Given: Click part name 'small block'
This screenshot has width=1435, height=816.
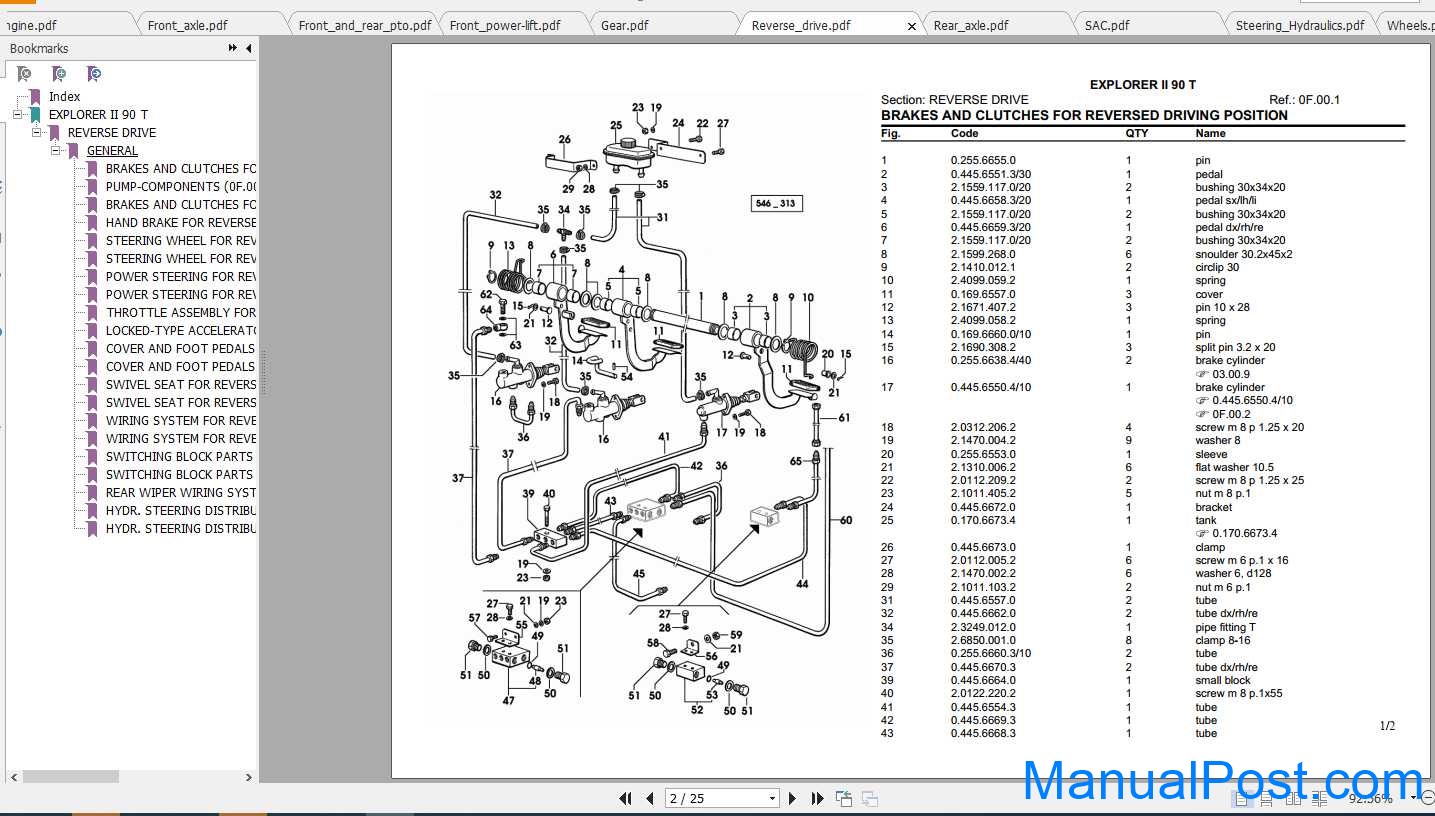Looking at the screenshot, I should pos(1223,680).
